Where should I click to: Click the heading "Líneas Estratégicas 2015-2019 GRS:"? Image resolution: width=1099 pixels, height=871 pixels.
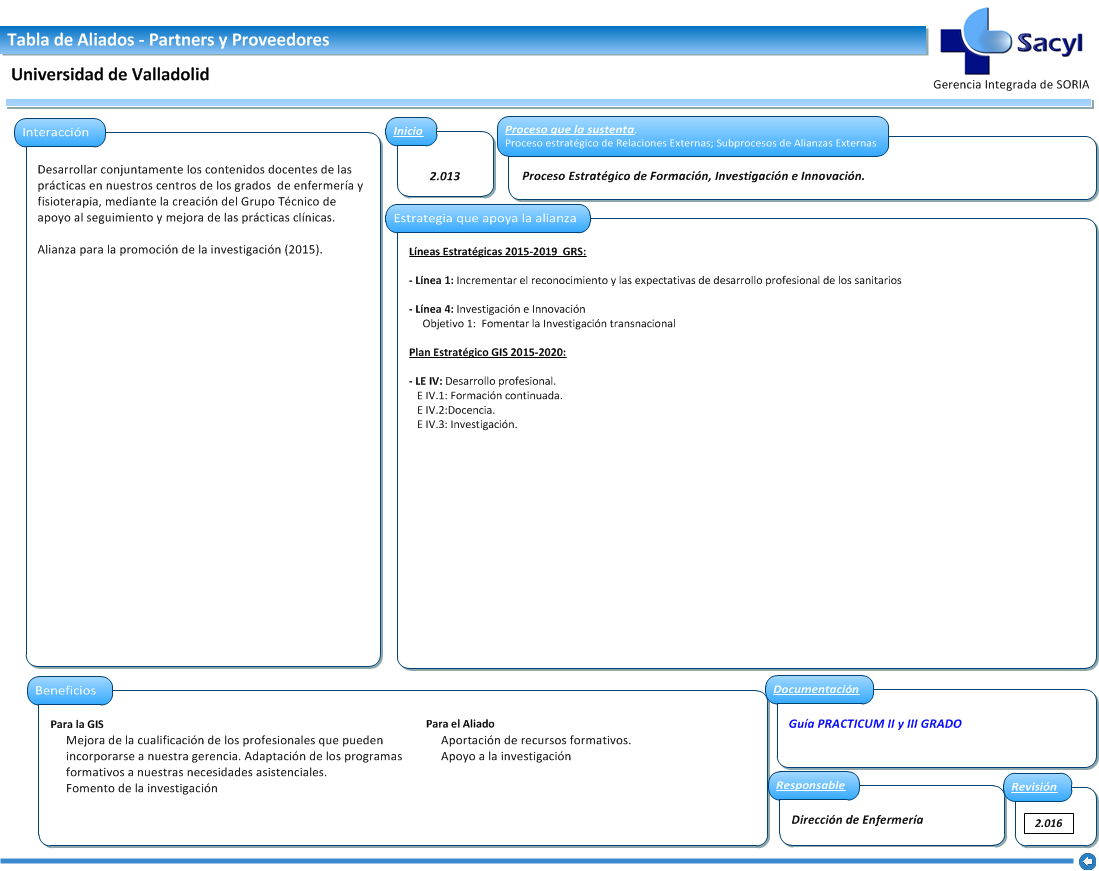[498, 252]
